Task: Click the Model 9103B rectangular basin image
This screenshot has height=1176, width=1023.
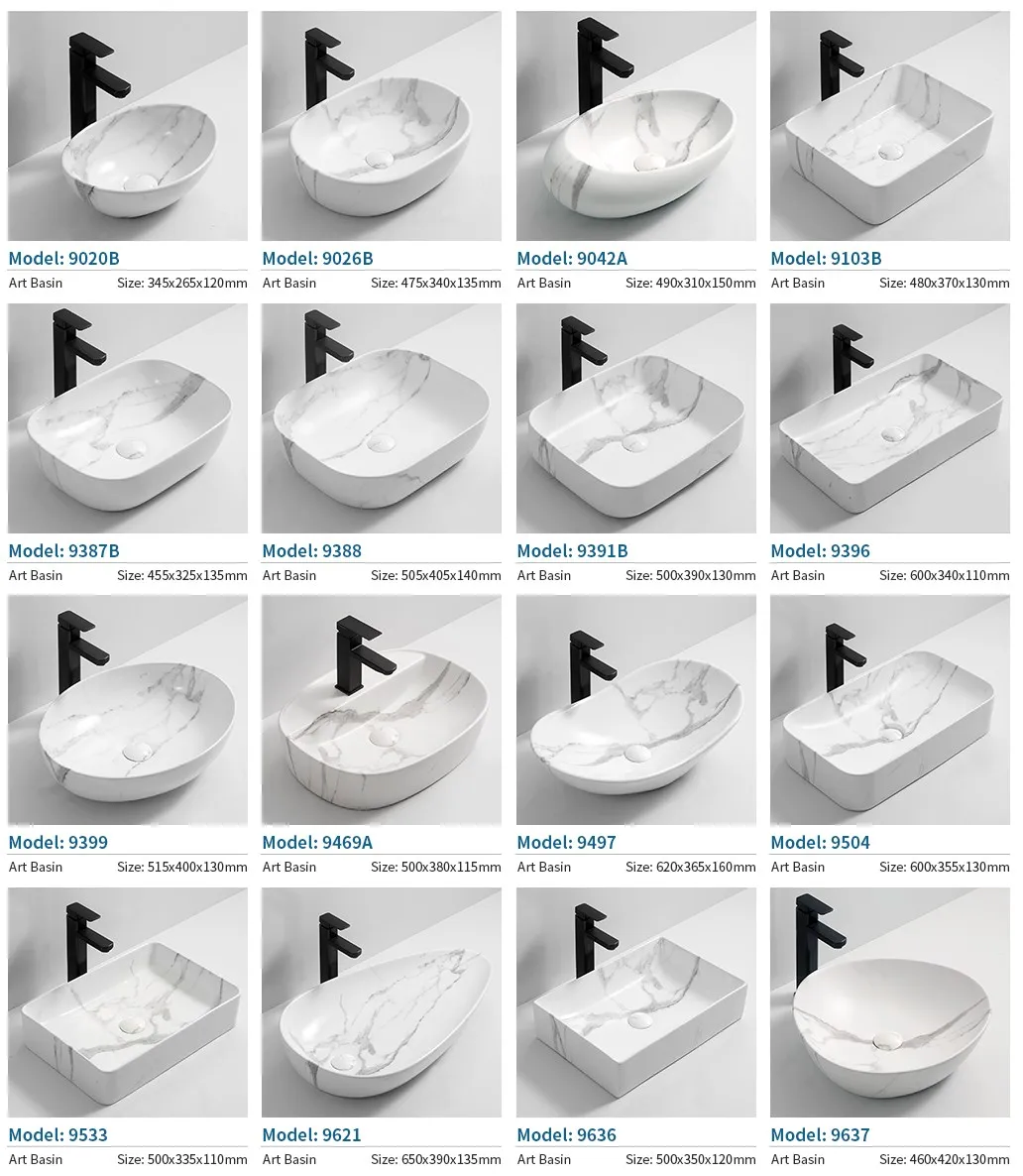Action: coord(889,125)
